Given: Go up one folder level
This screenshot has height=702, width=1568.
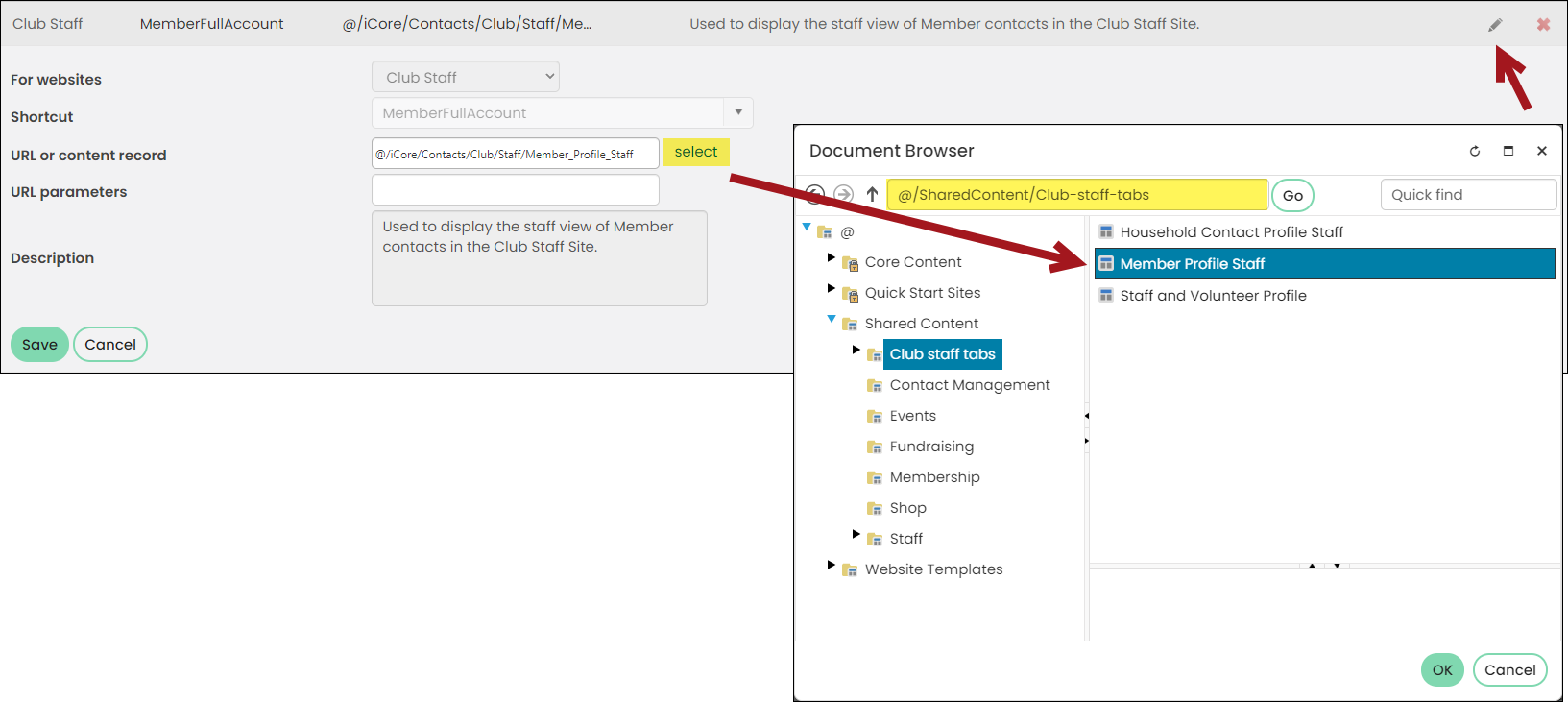Looking at the screenshot, I should [872, 194].
